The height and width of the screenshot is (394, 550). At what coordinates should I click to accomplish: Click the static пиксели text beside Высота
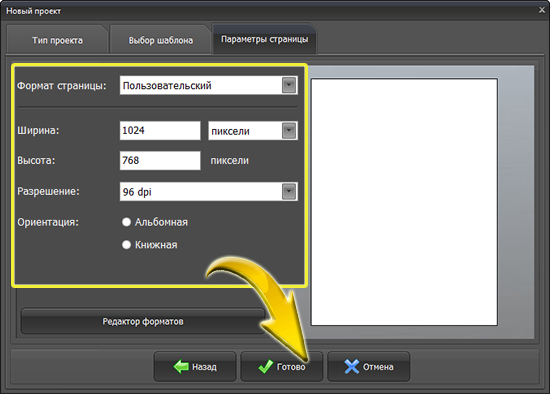230,161
